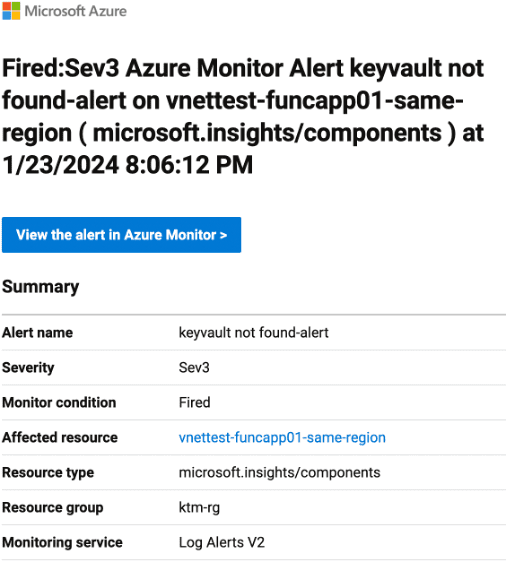Select the Fired condition value

coord(195,403)
